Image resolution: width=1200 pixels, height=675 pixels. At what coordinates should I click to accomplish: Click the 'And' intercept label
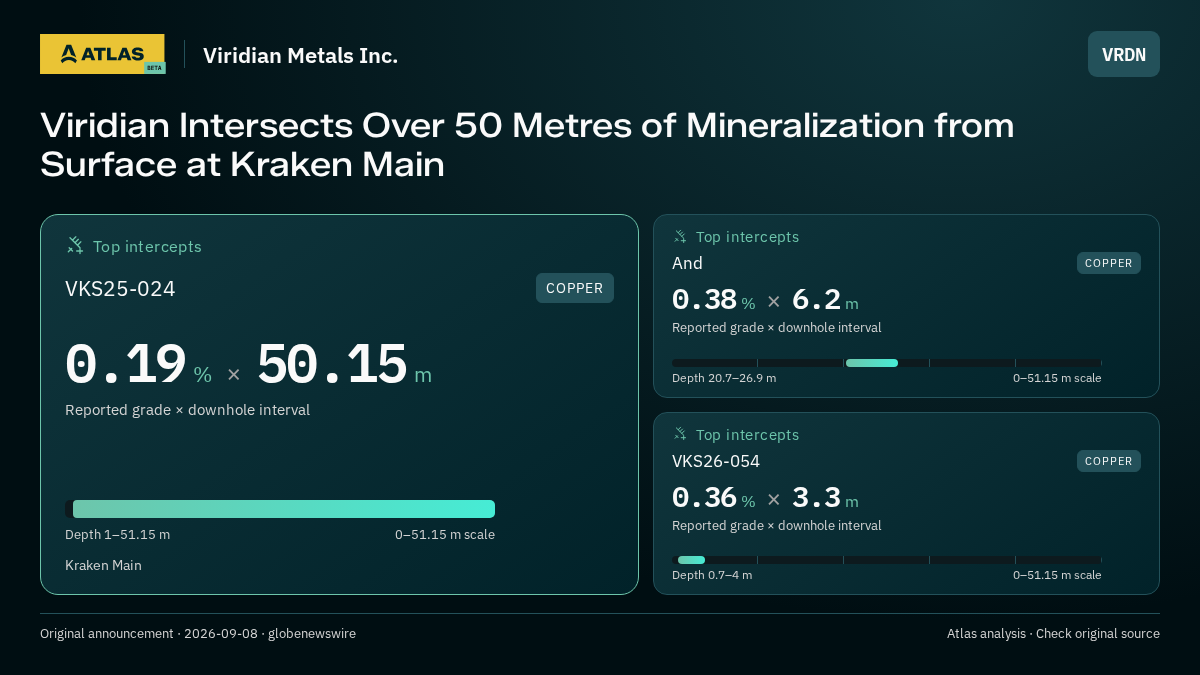[x=687, y=263]
